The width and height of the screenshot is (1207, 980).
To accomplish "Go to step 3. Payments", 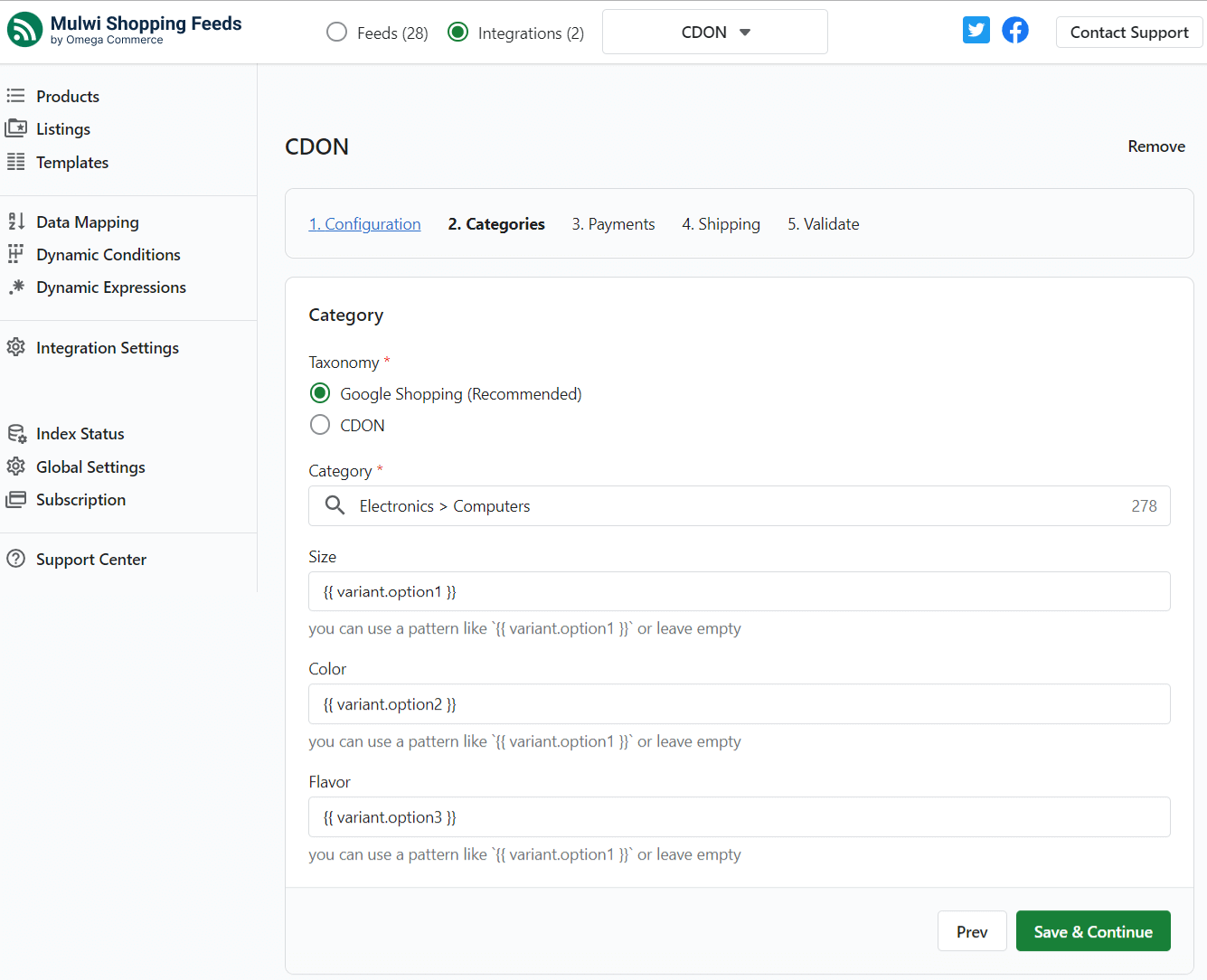I will (x=613, y=224).
